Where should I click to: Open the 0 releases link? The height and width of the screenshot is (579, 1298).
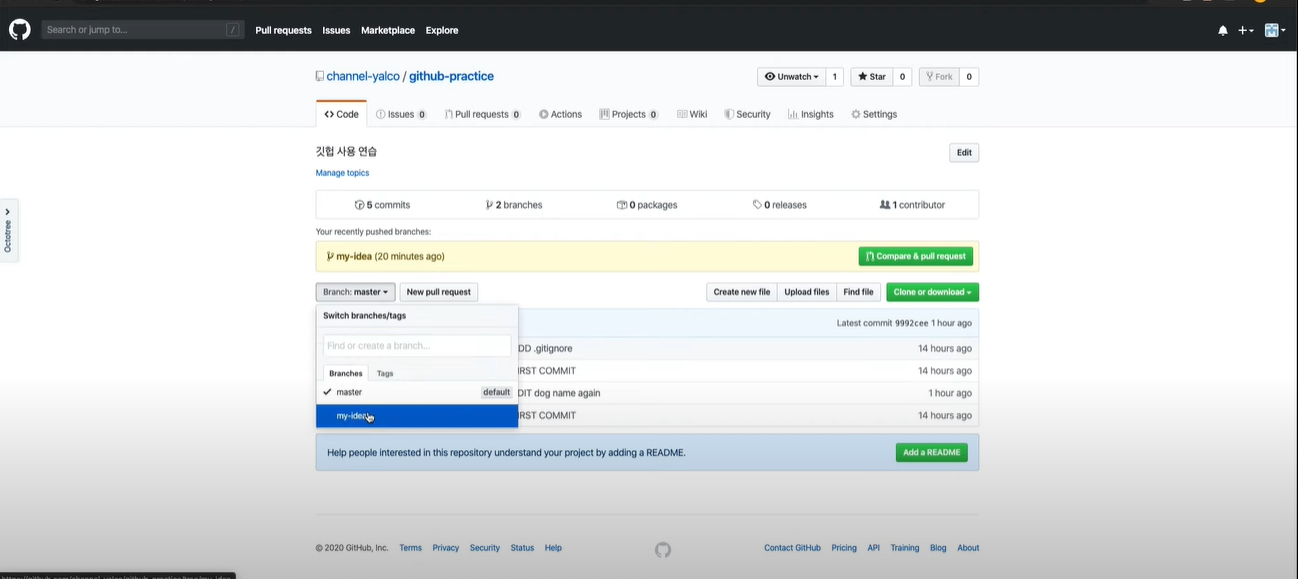tap(779, 205)
